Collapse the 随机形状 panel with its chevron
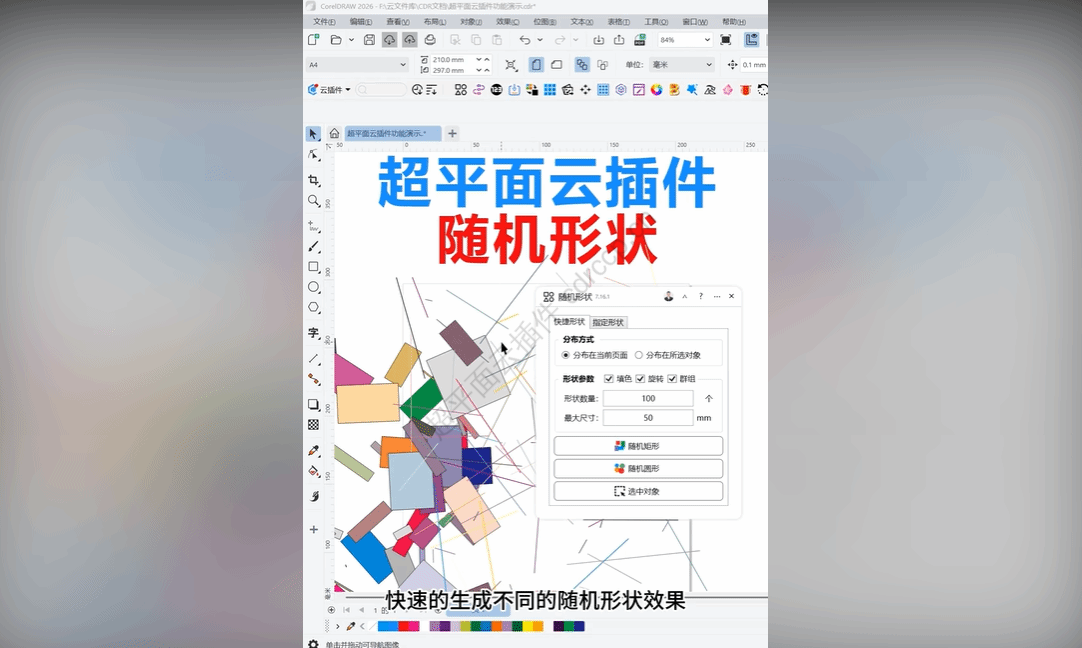The width and height of the screenshot is (1082, 648). tap(685, 297)
